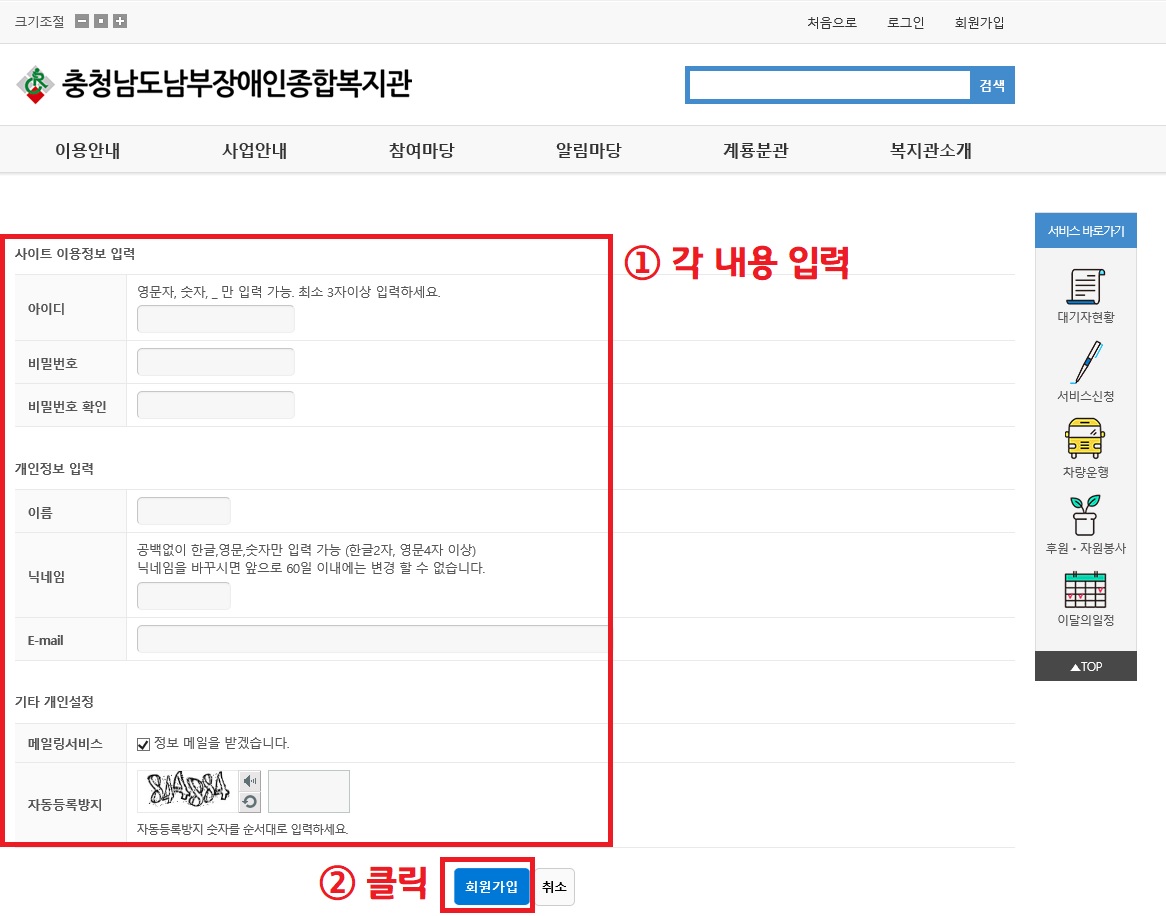
Task: Open the 후원·자원봉사 plant icon
Action: (1085, 515)
